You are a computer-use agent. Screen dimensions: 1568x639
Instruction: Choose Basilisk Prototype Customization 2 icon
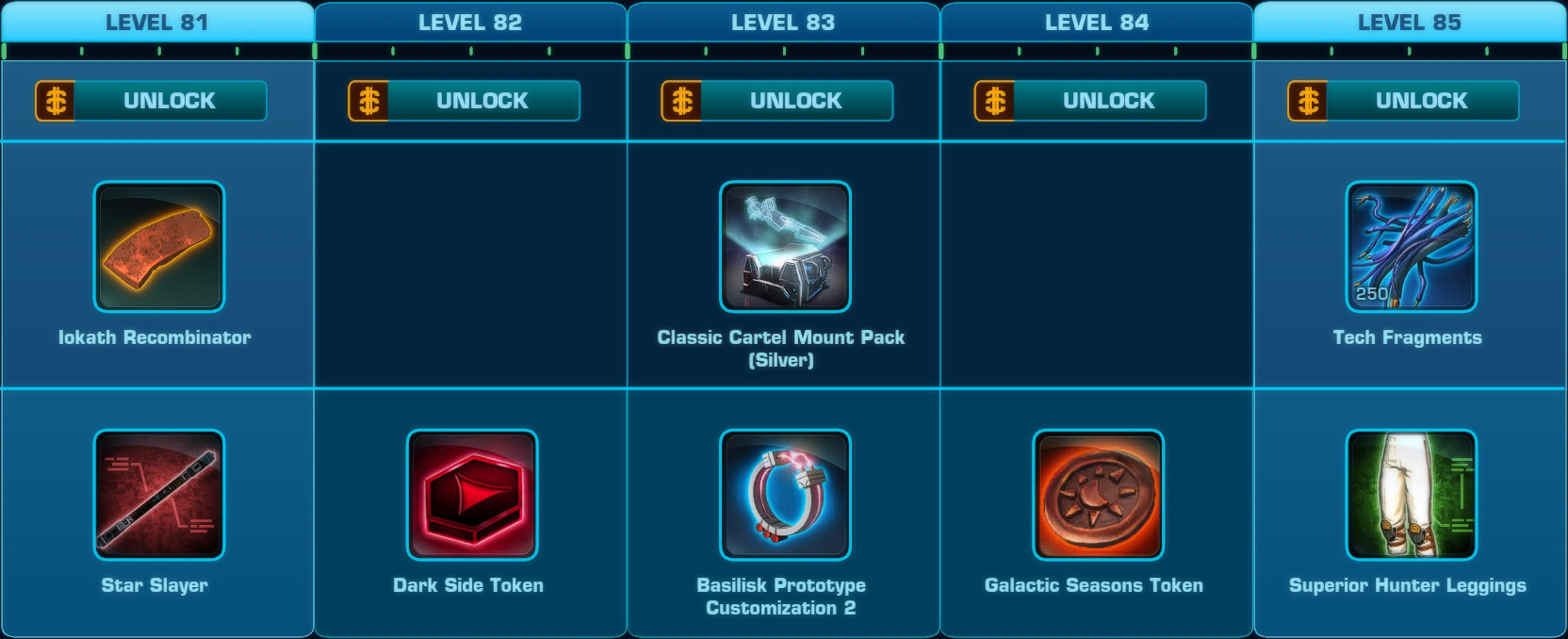[785, 495]
